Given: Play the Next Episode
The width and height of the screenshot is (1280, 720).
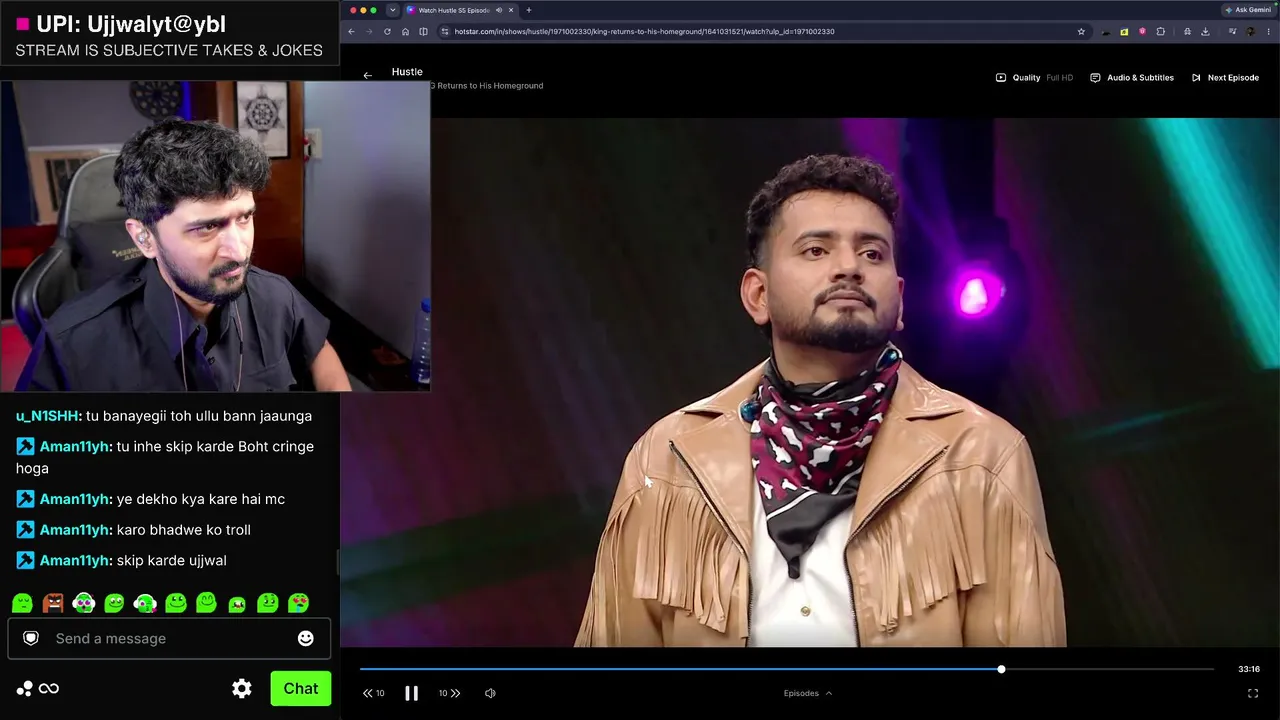Looking at the screenshot, I should [x=1225, y=77].
